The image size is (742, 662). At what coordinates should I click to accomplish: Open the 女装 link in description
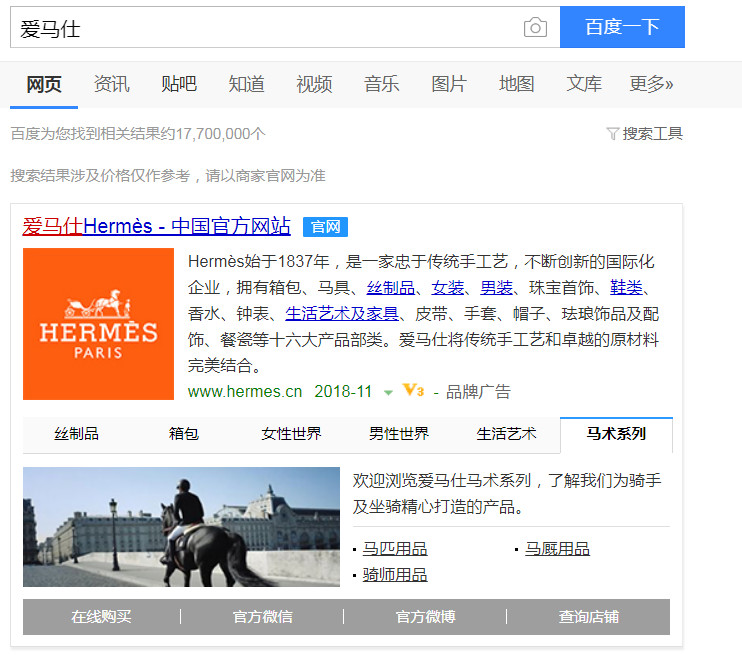click(x=448, y=287)
